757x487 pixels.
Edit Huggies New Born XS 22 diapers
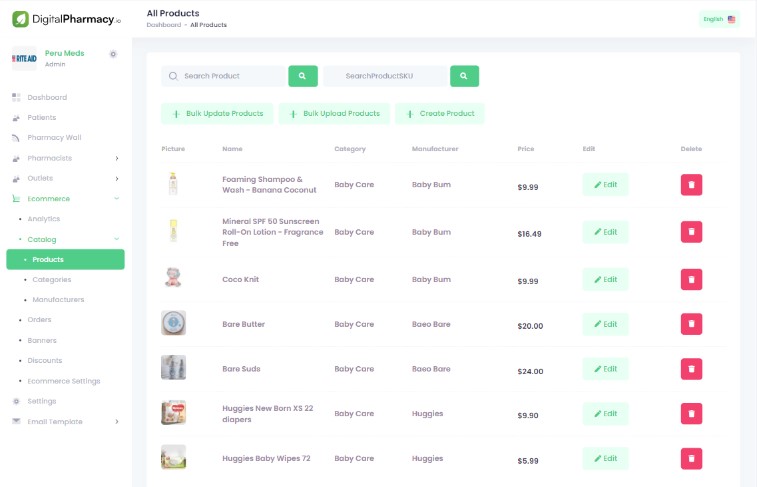point(605,414)
